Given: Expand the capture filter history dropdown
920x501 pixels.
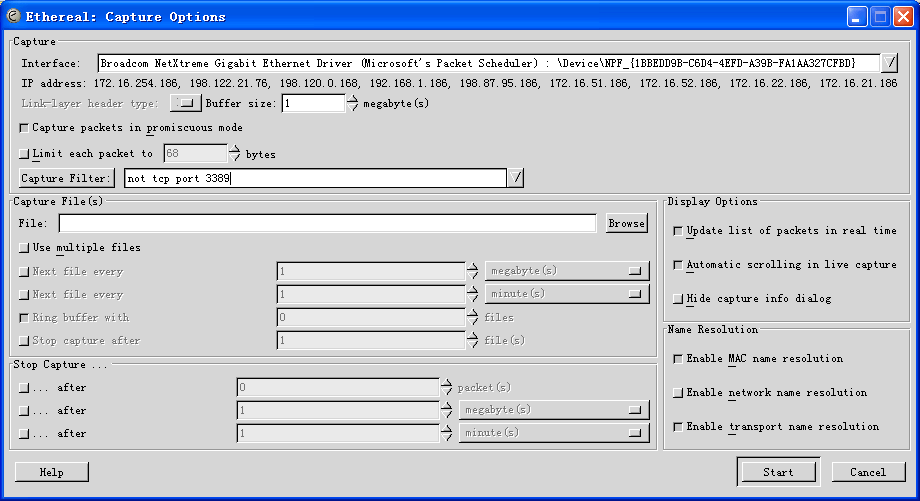Looking at the screenshot, I should (515, 178).
